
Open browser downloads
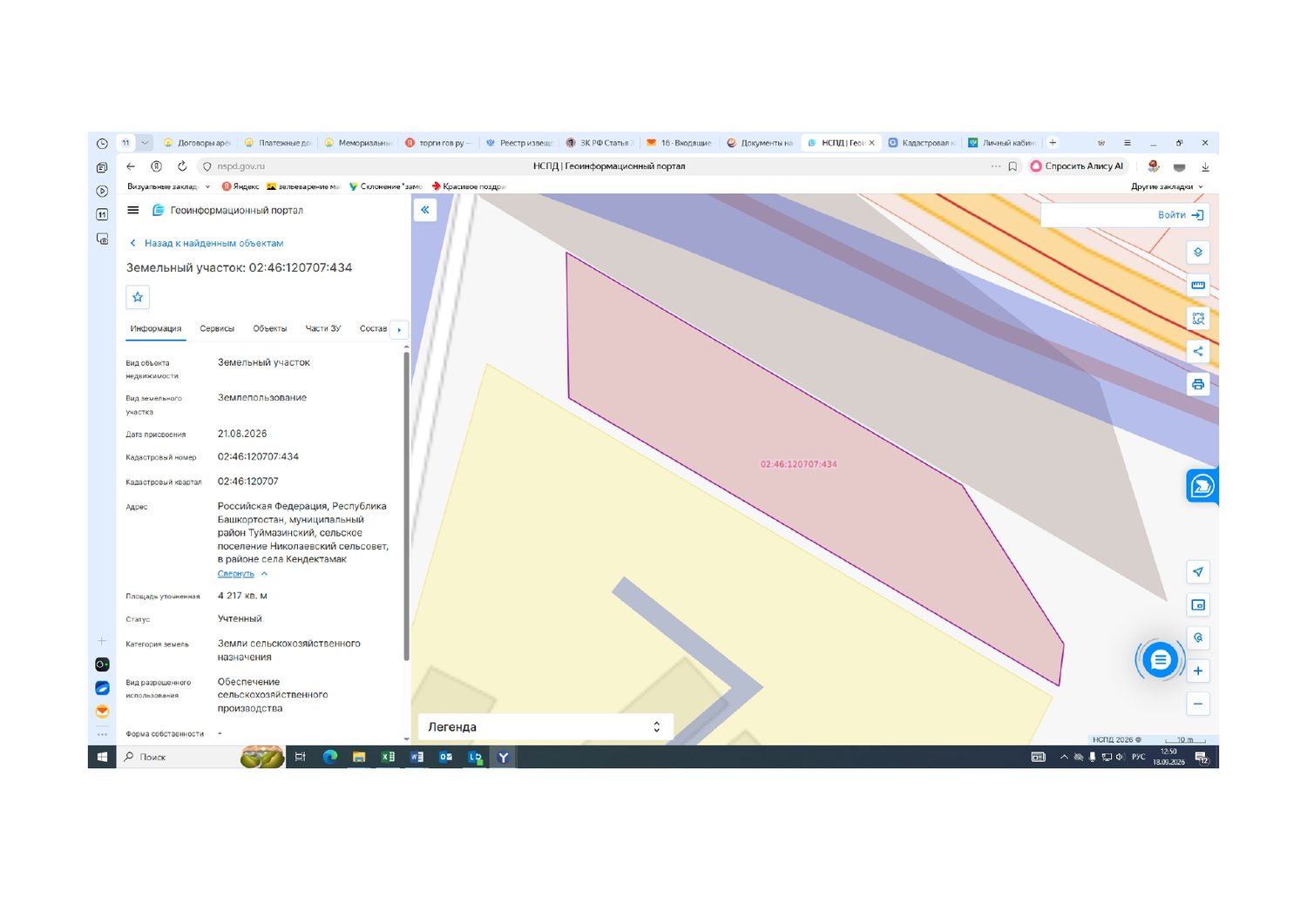1205,166
